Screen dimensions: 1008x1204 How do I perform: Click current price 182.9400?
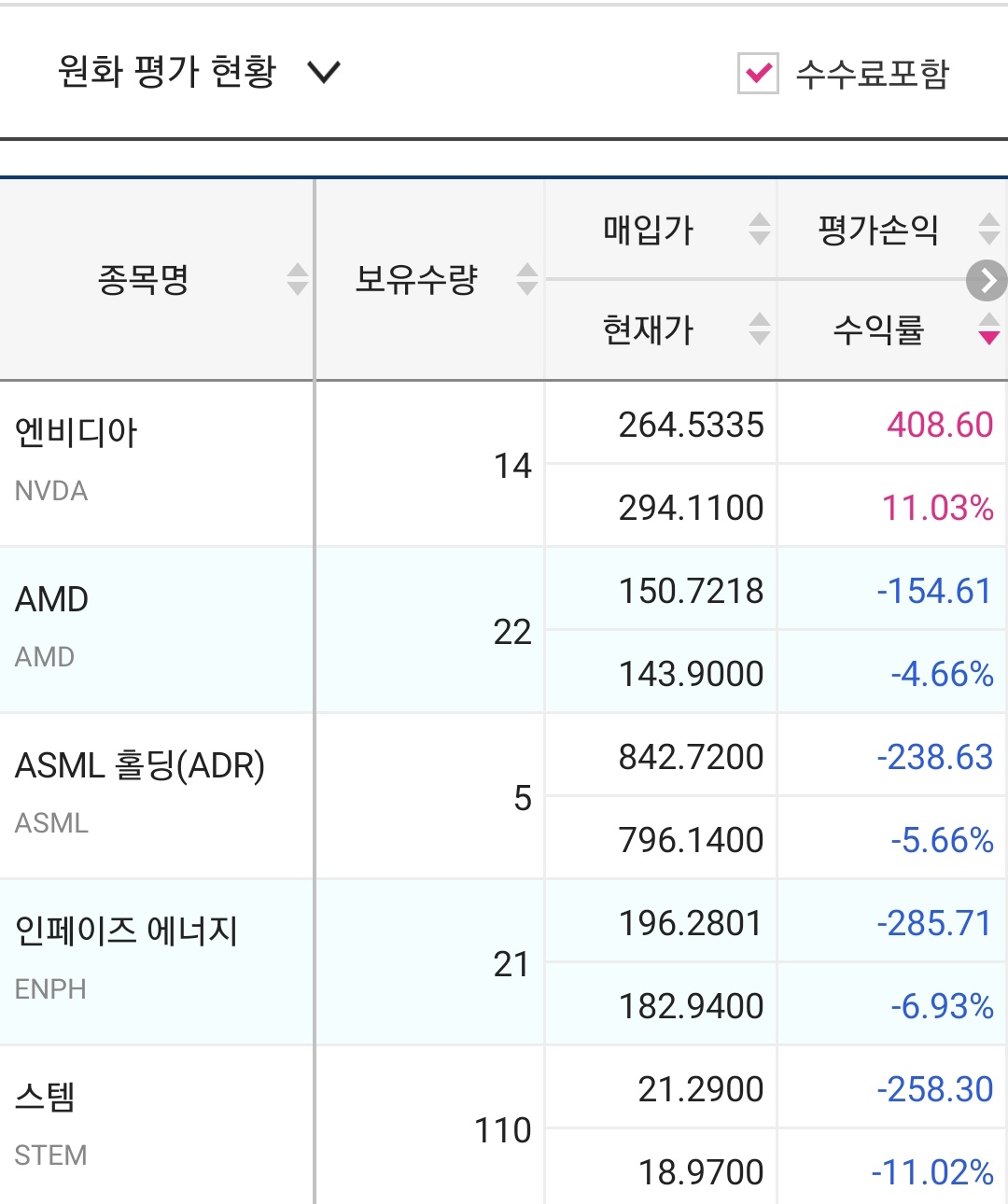pos(692,1006)
